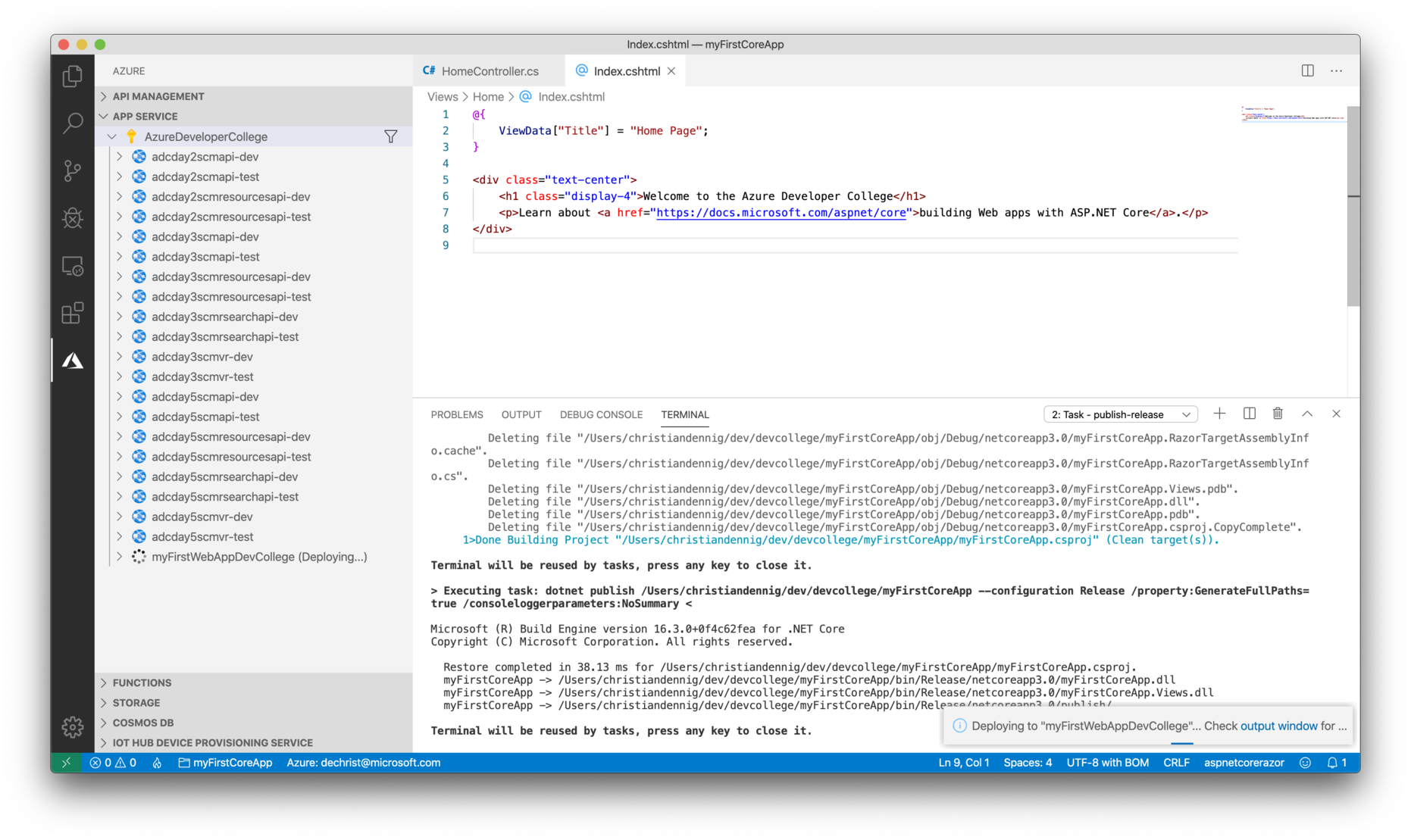The image size is (1411, 840).
Task: Split the editor using the top-right icon
Action: point(1306,70)
